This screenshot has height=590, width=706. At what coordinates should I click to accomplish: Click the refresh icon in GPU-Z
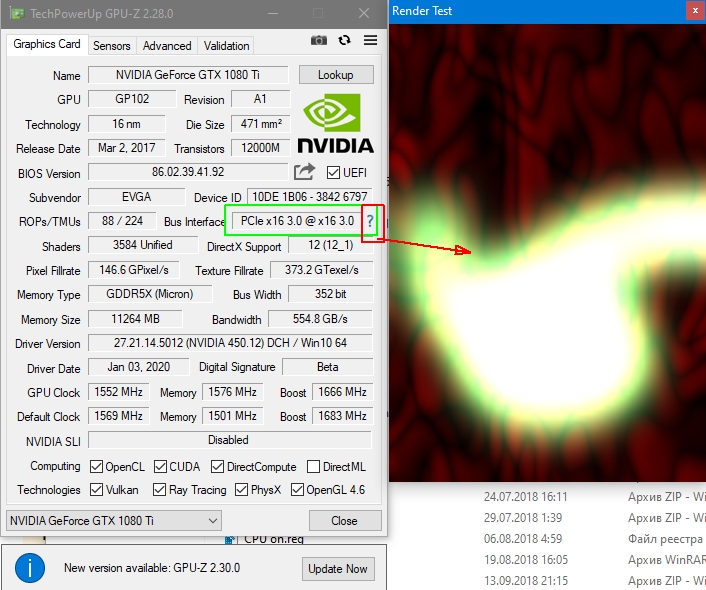tap(344, 41)
